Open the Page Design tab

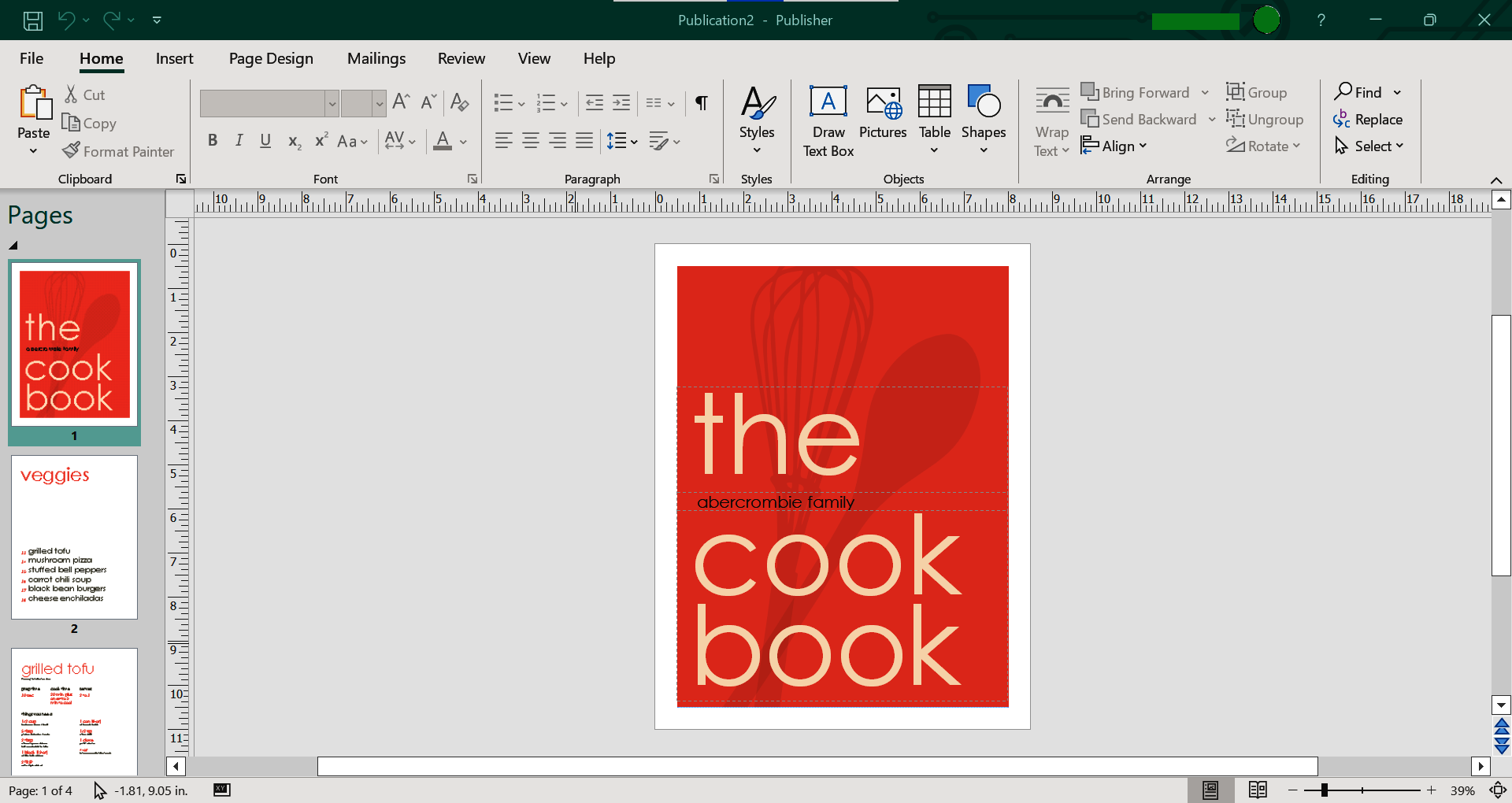271,59
